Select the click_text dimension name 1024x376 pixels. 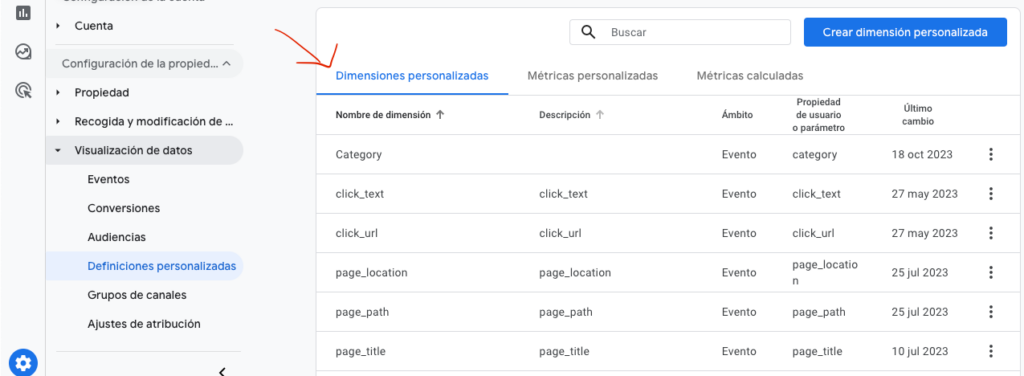point(360,194)
